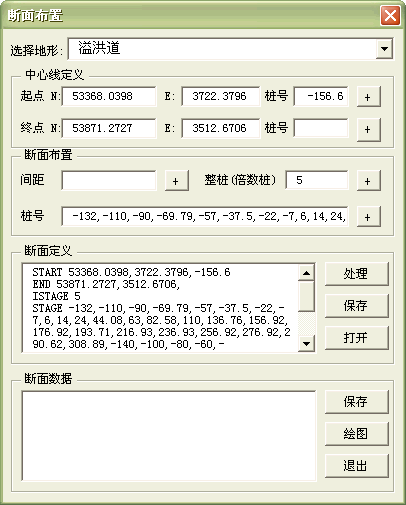The height and width of the screenshot is (505, 406).
Task: Click the 溢洪道 terrain combo box
Action: (x=230, y=49)
